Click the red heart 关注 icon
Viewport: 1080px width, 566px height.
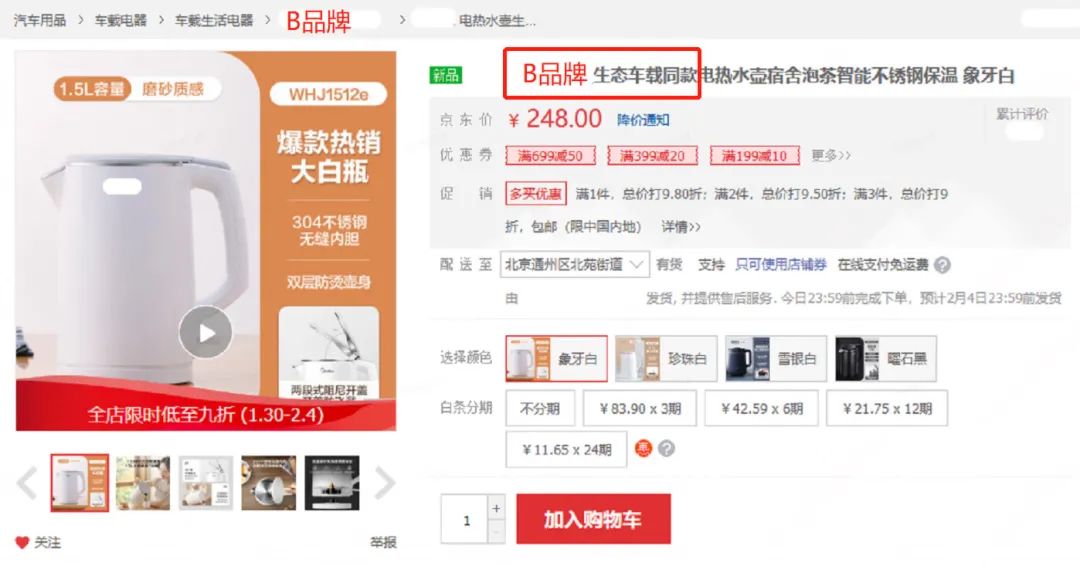tap(22, 543)
